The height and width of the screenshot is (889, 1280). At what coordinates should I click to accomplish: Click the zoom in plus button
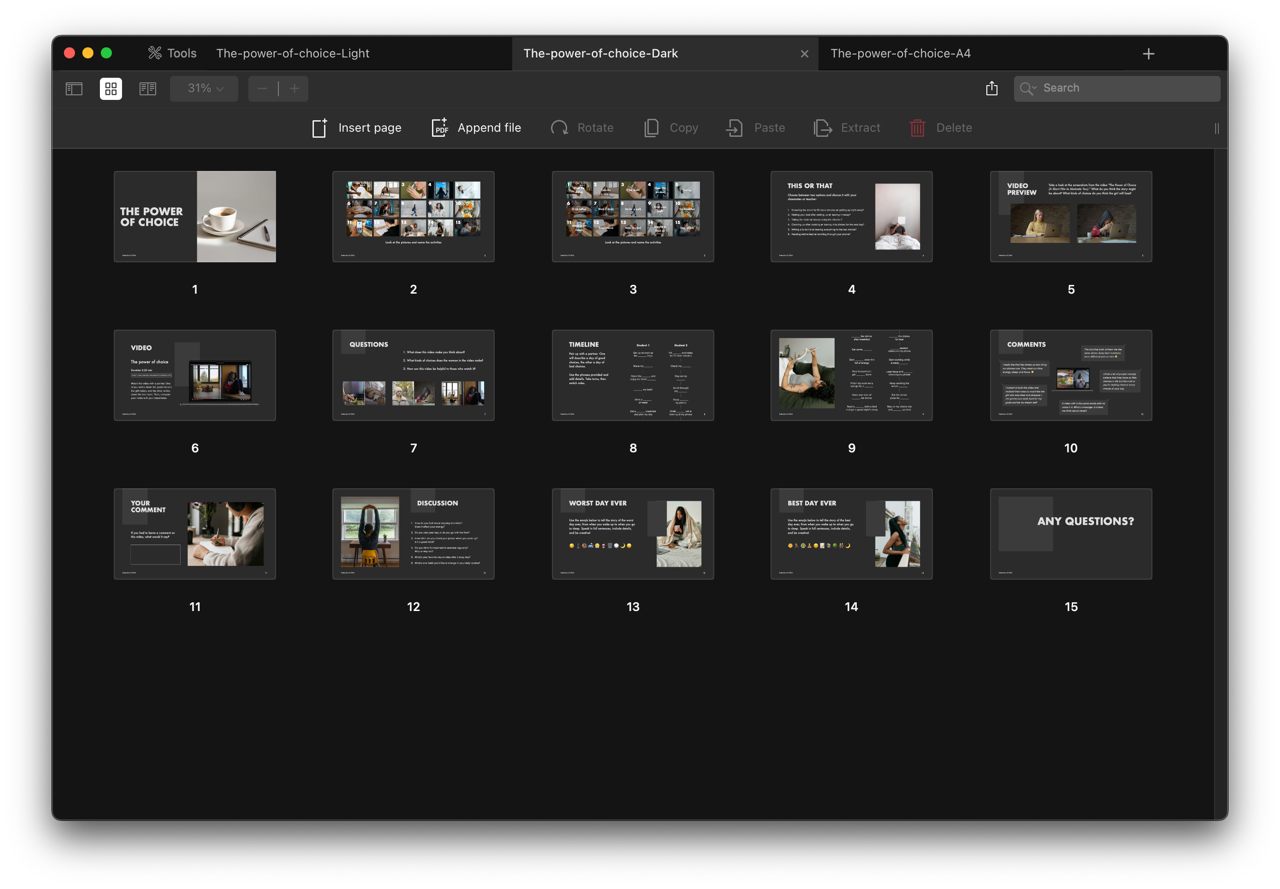click(x=294, y=88)
